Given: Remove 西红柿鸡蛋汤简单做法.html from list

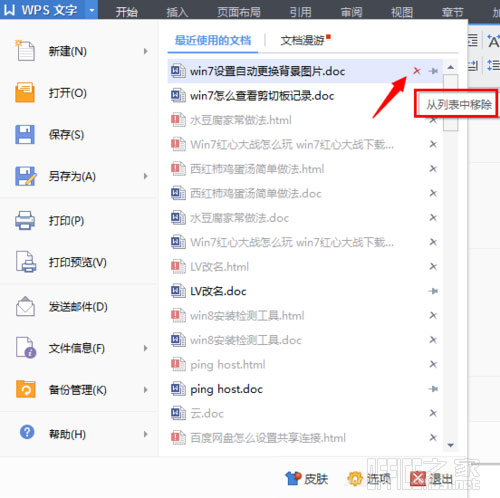Looking at the screenshot, I should pyautogui.click(x=433, y=169).
